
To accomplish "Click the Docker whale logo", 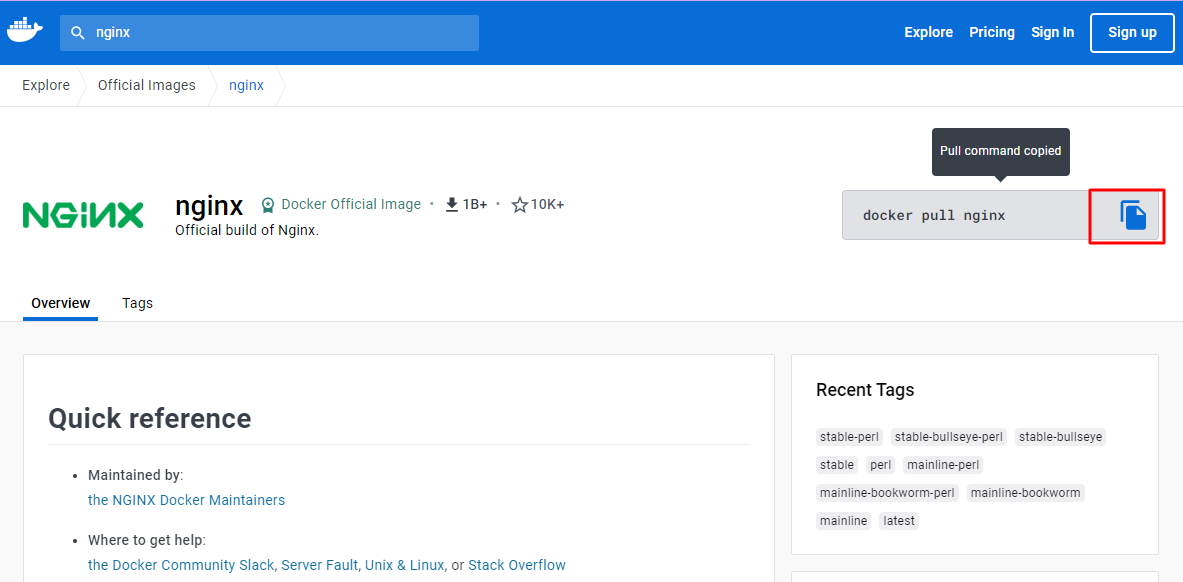I will pyautogui.click(x=25, y=32).
